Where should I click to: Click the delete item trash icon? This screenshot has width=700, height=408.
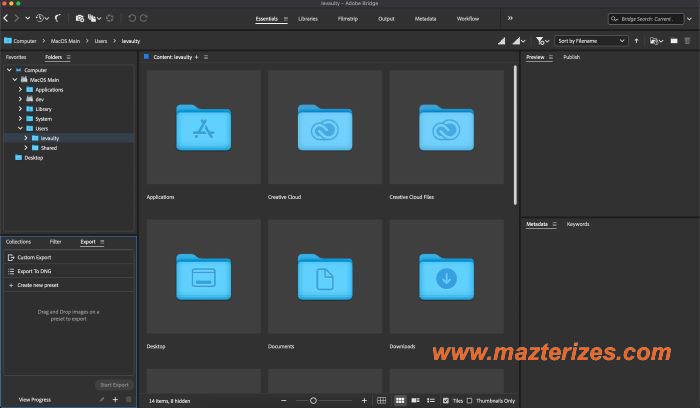tap(688, 41)
